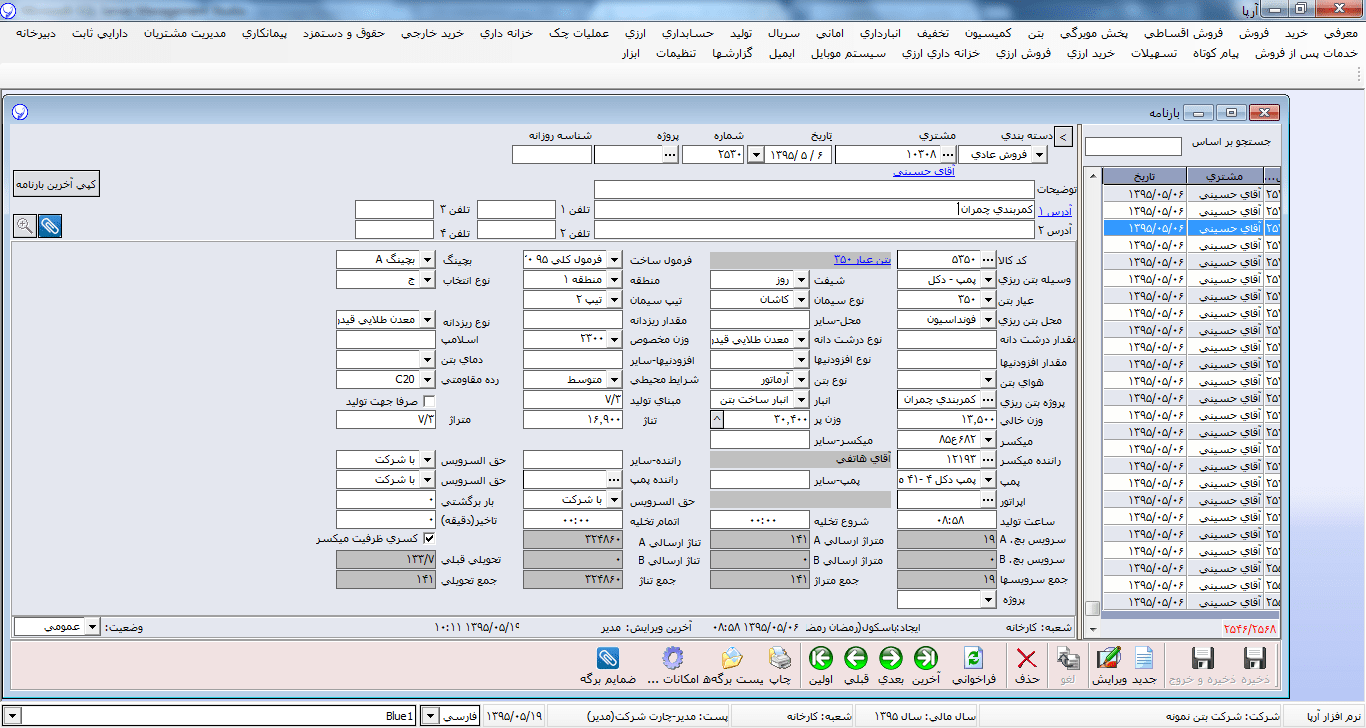Click ویرایش (edit) icon
This screenshot has height=728, width=1366.
tap(1108, 658)
